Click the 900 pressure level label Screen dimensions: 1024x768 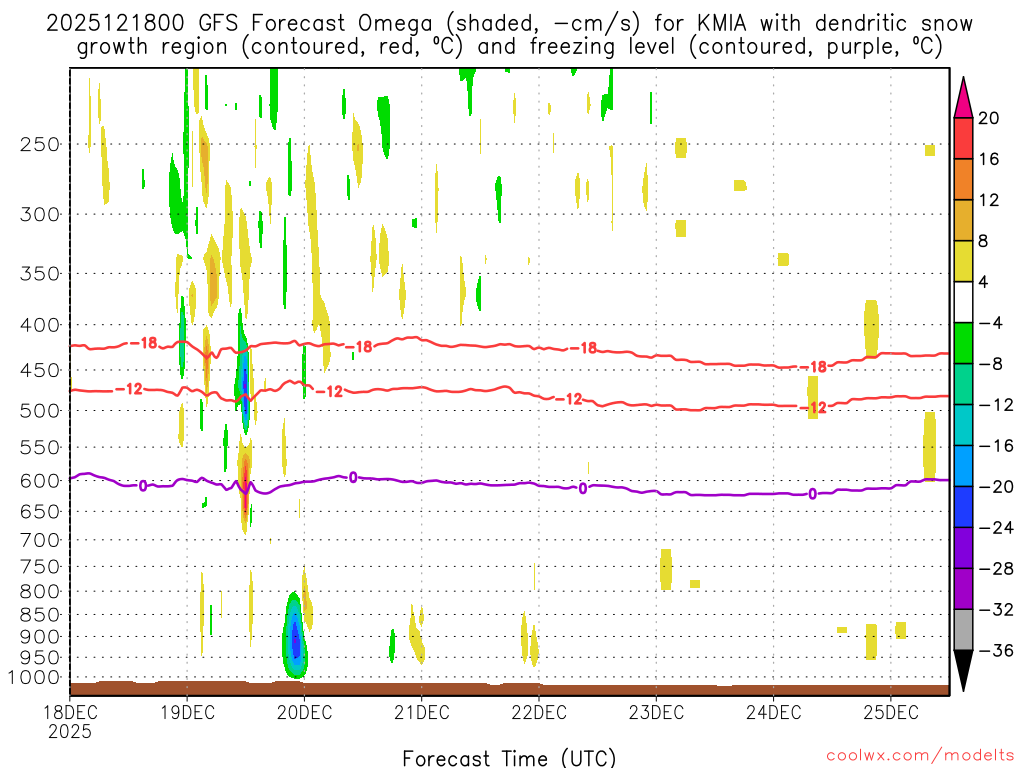coord(40,637)
